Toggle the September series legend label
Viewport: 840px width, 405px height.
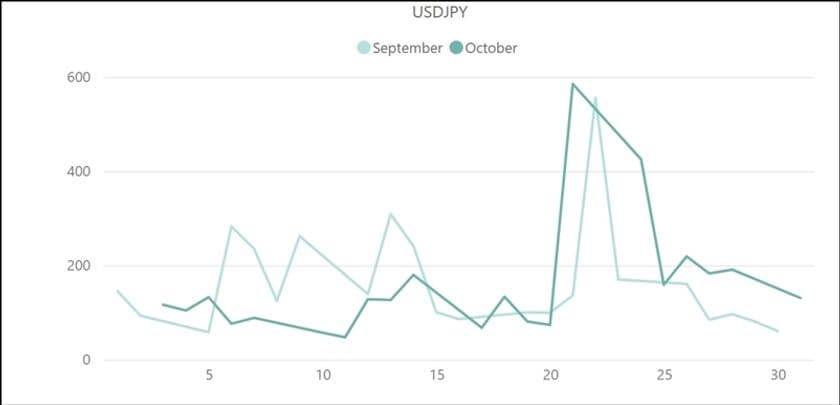point(407,48)
